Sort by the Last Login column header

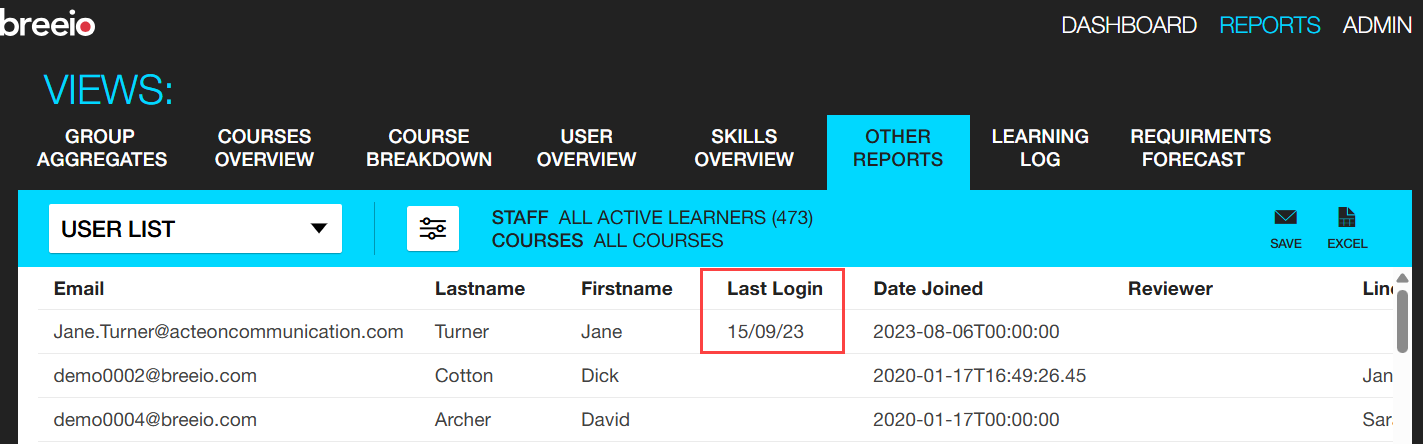[x=775, y=289]
